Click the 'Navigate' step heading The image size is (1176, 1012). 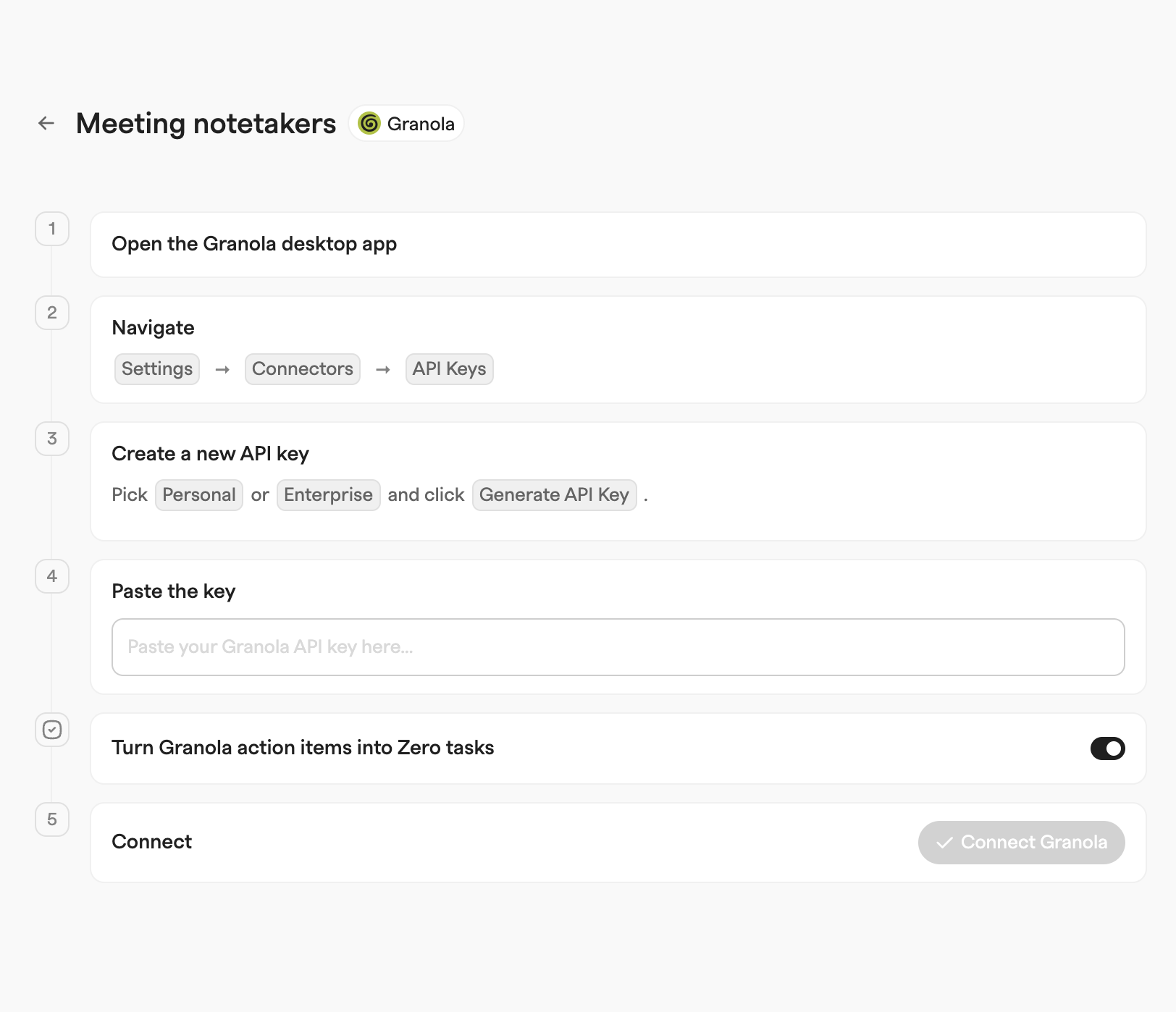tap(154, 328)
